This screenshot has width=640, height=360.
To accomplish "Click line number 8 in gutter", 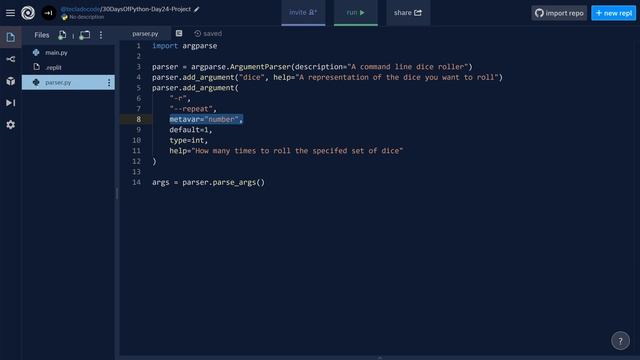I will 138,119.
